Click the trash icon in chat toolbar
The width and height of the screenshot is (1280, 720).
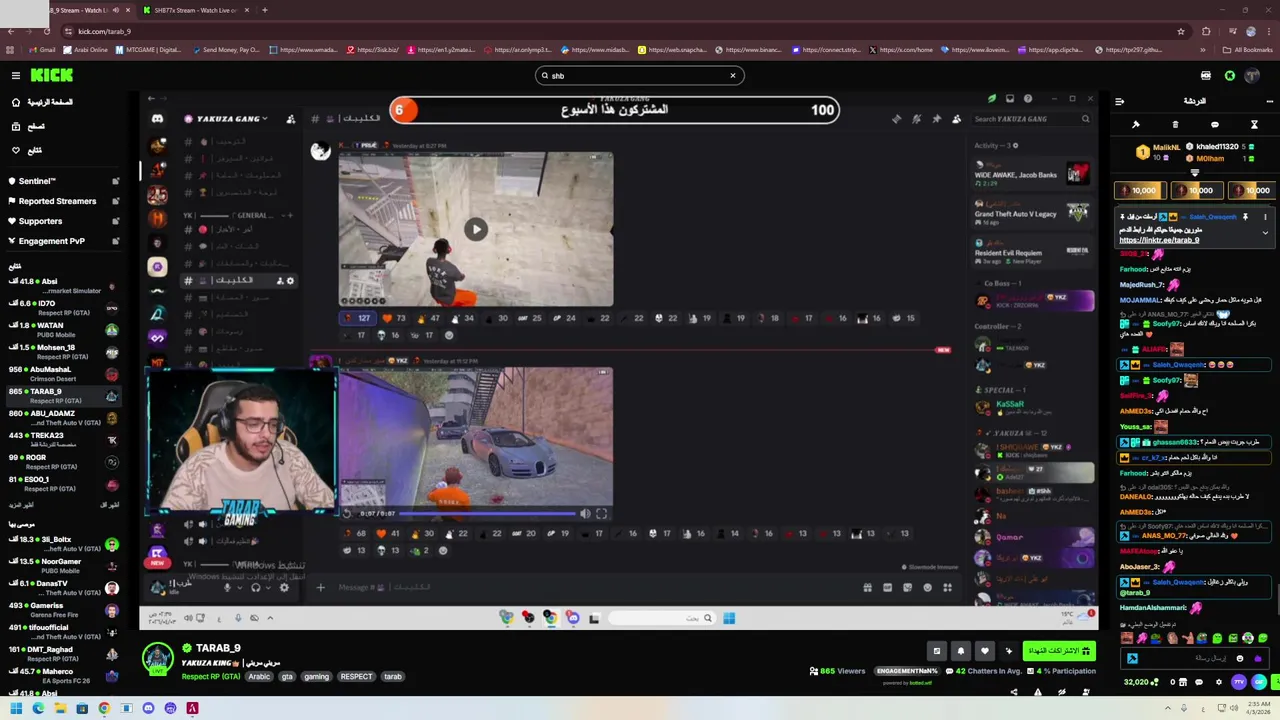pos(1175,125)
